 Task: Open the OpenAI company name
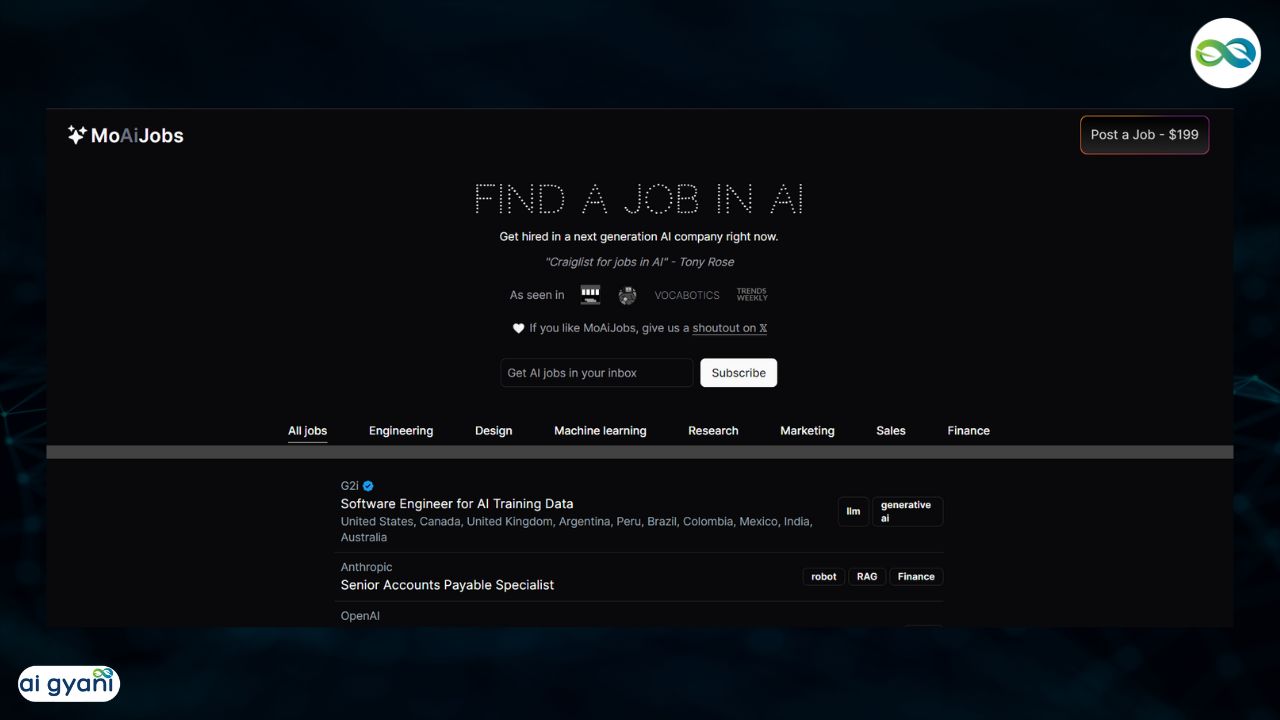pyautogui.click(x=360, y=616)
